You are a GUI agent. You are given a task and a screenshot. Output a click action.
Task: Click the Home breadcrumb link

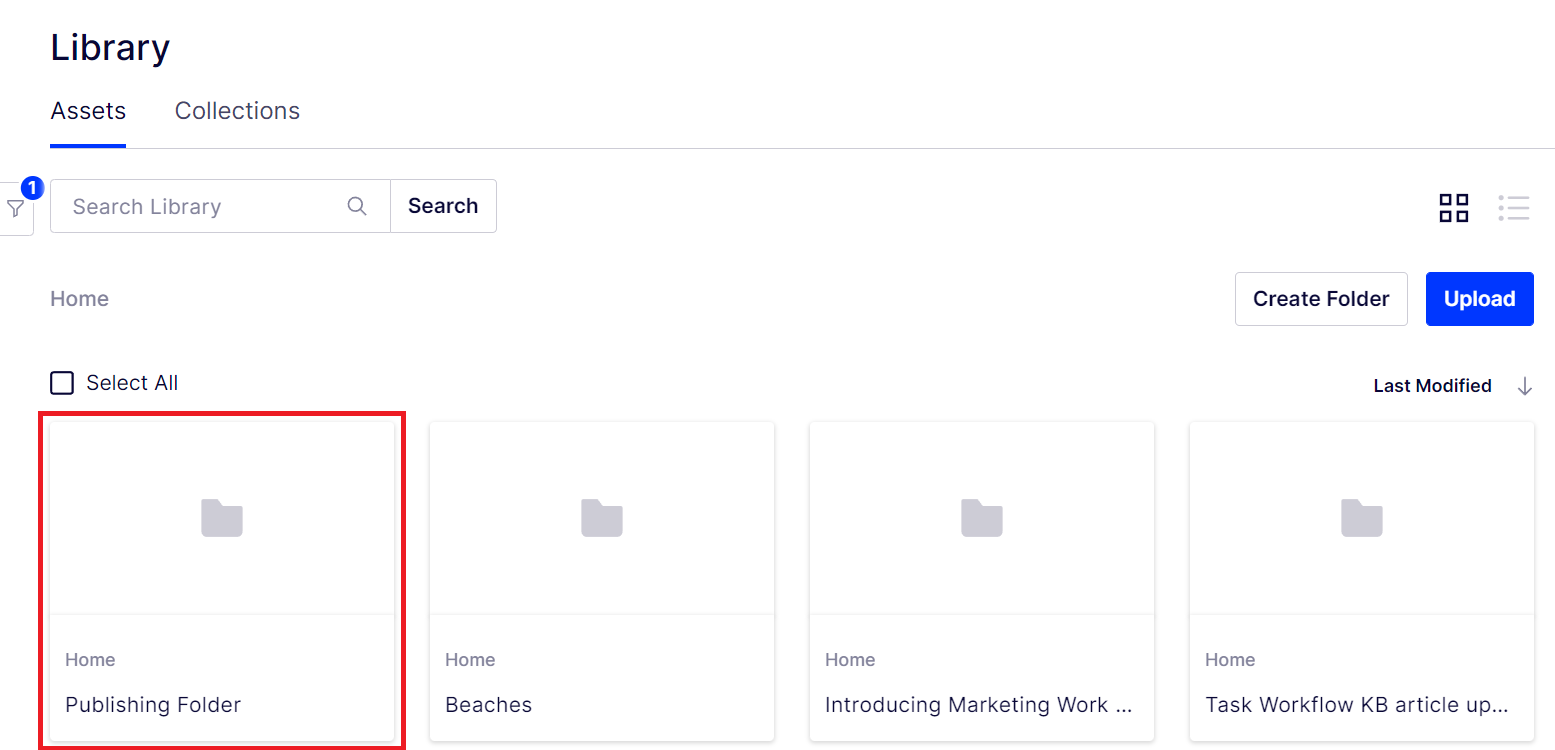tap(79, 299)
